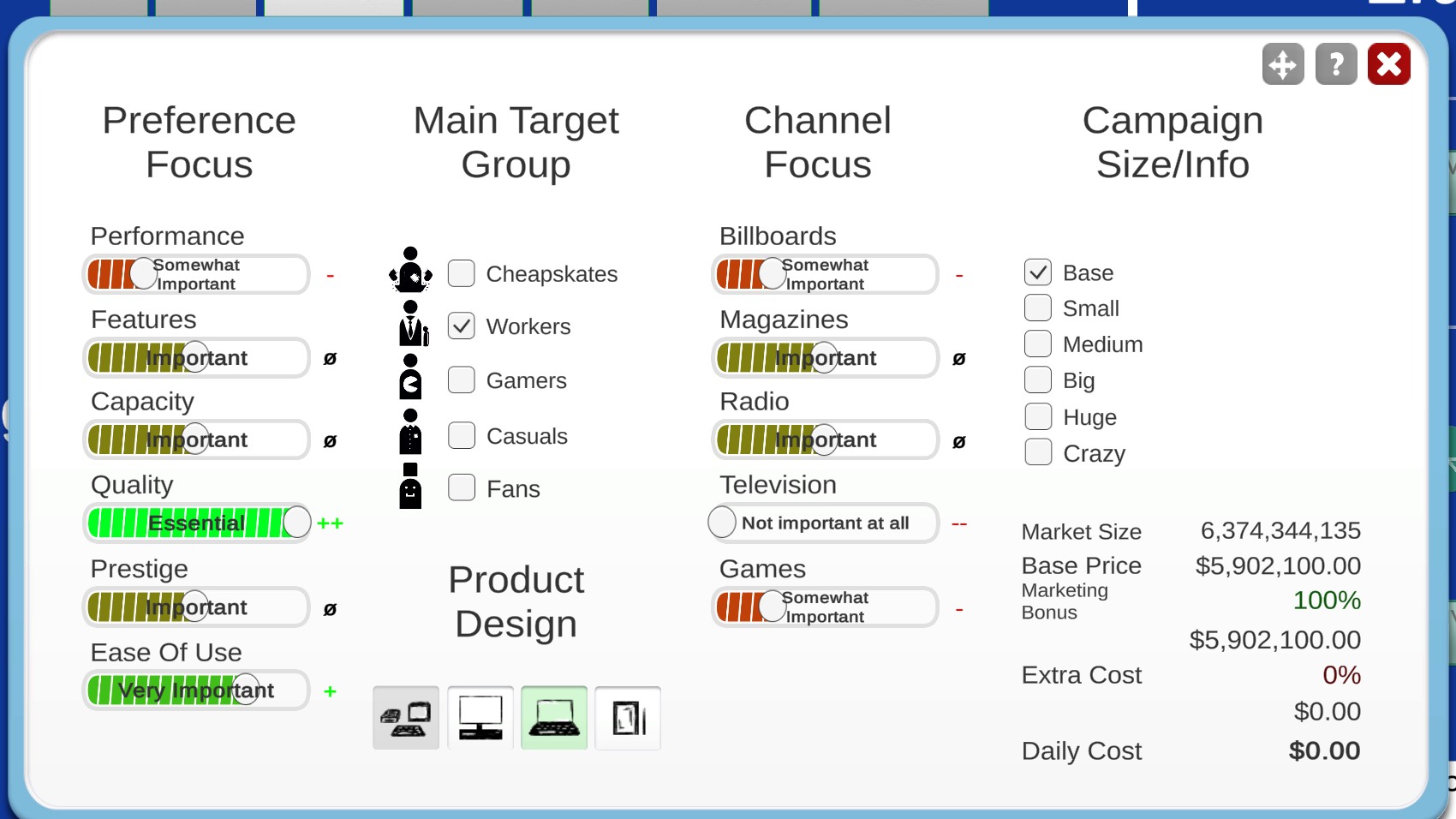Open the help question mark icon

(1336, 64)
